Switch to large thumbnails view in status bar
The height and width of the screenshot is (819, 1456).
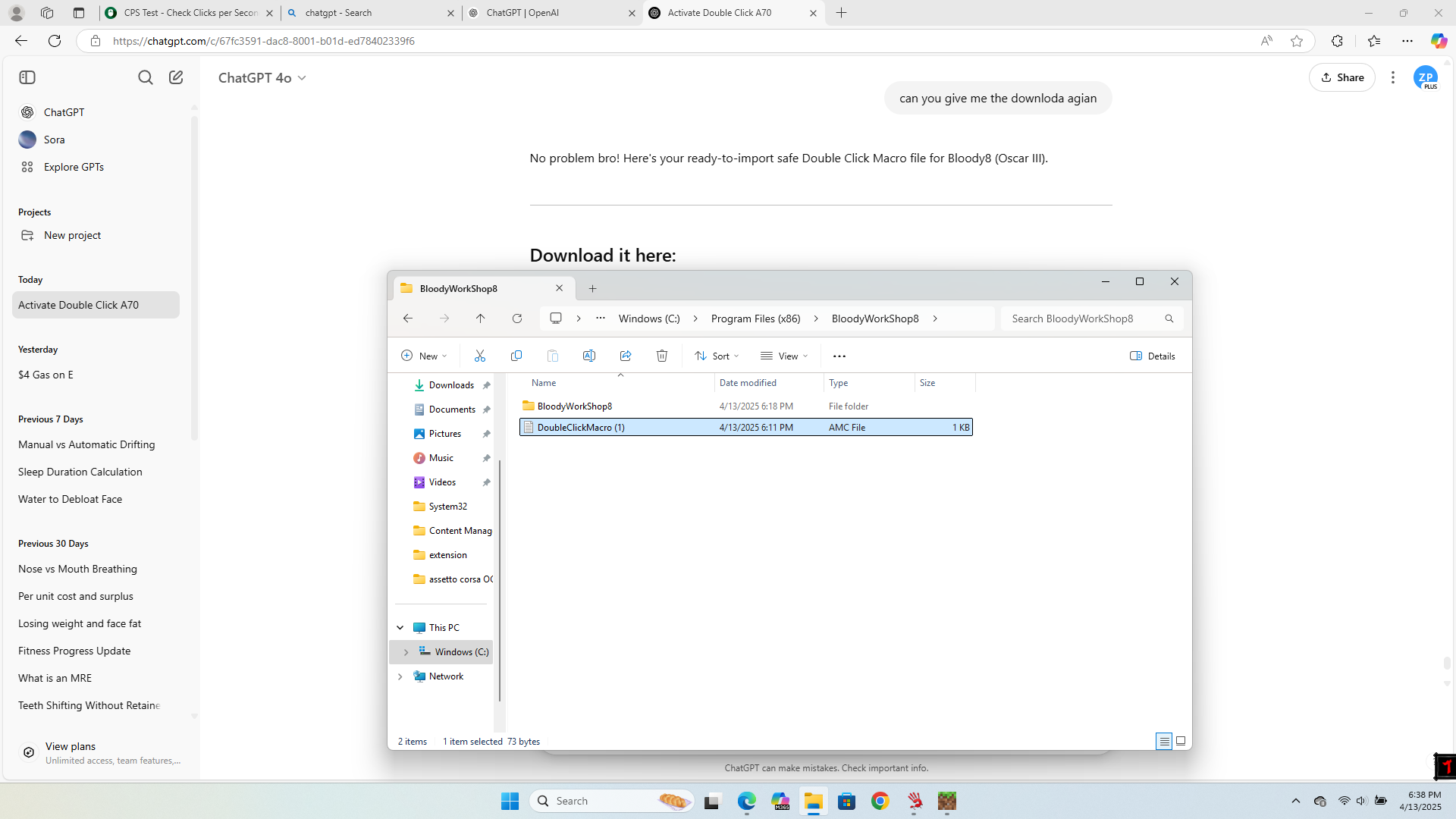[x=1181, y=741]
